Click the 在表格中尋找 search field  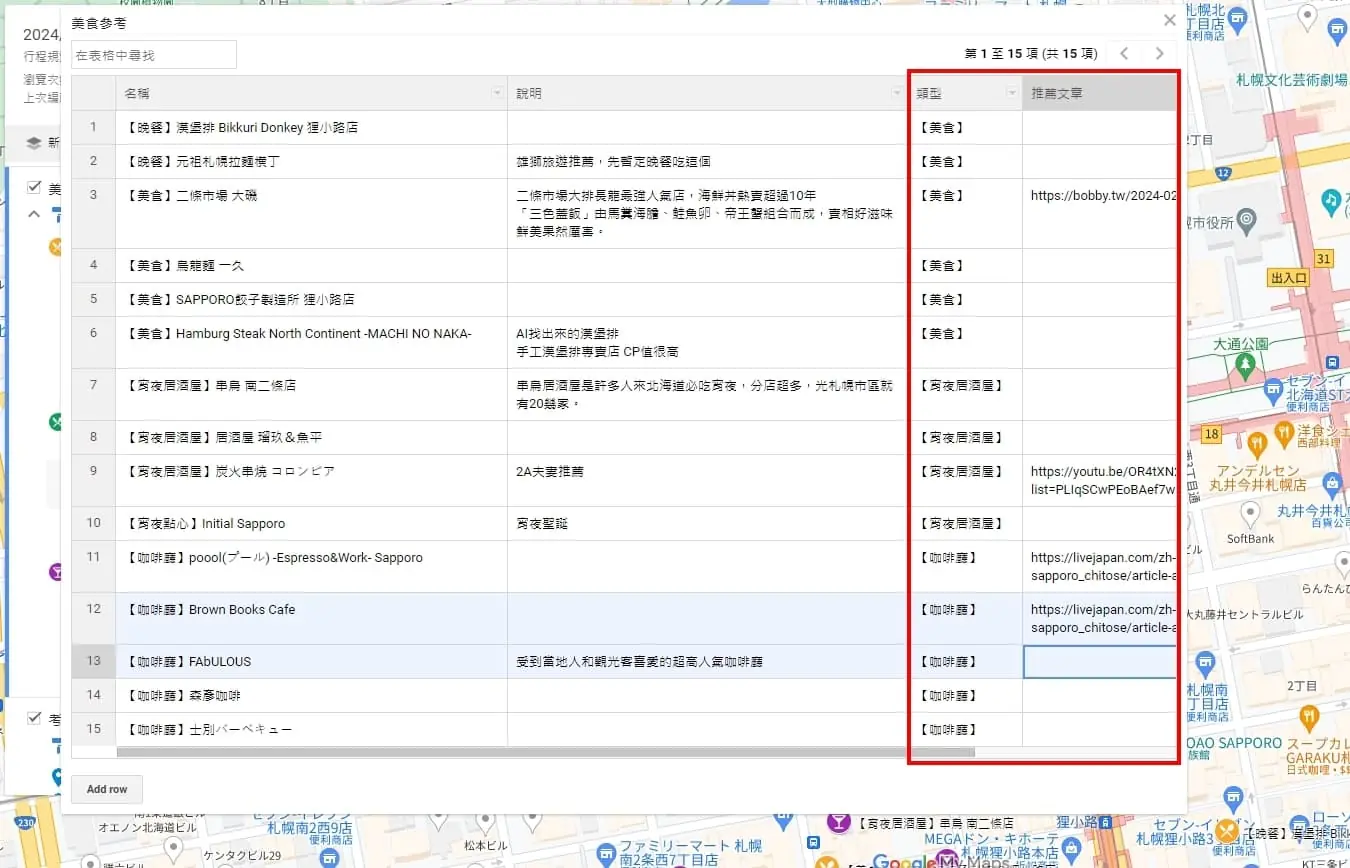[154, 55]
